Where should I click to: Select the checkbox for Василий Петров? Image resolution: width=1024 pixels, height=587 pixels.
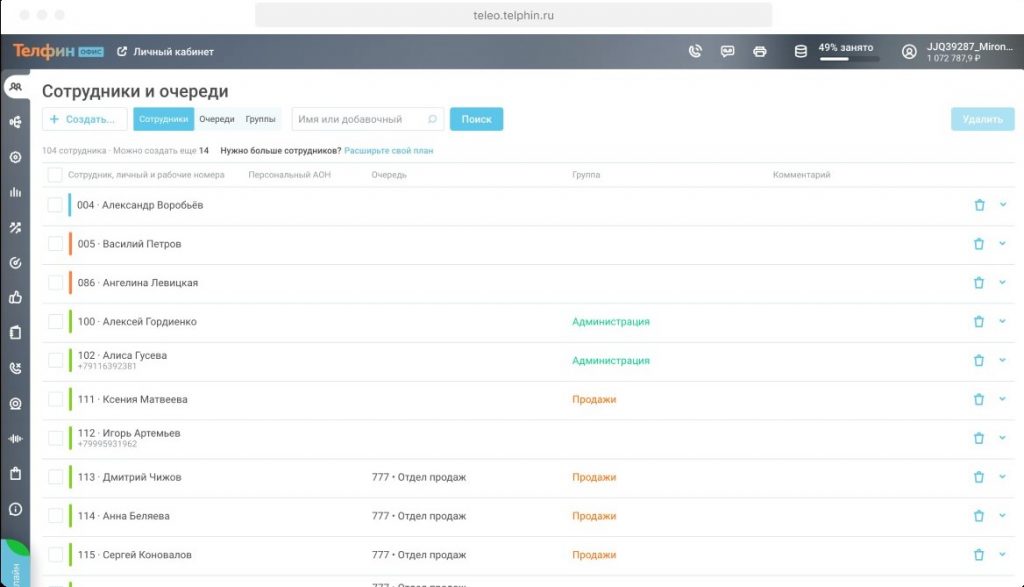[55, 244]
